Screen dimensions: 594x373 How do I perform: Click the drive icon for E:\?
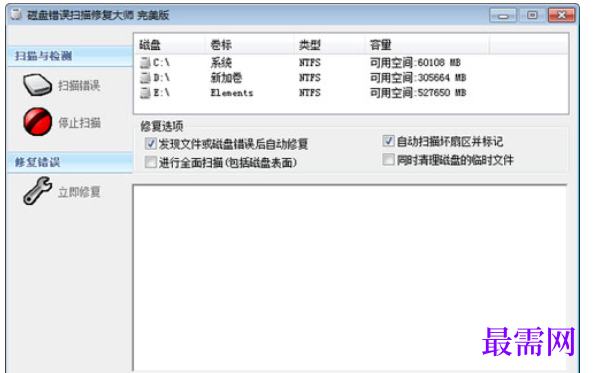pyautogui.click(x=145, y=93)
